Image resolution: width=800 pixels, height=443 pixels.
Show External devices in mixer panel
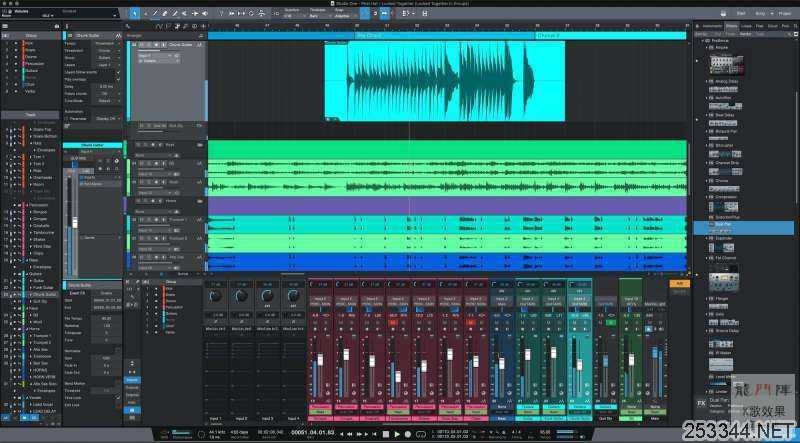tap(132, 395)
